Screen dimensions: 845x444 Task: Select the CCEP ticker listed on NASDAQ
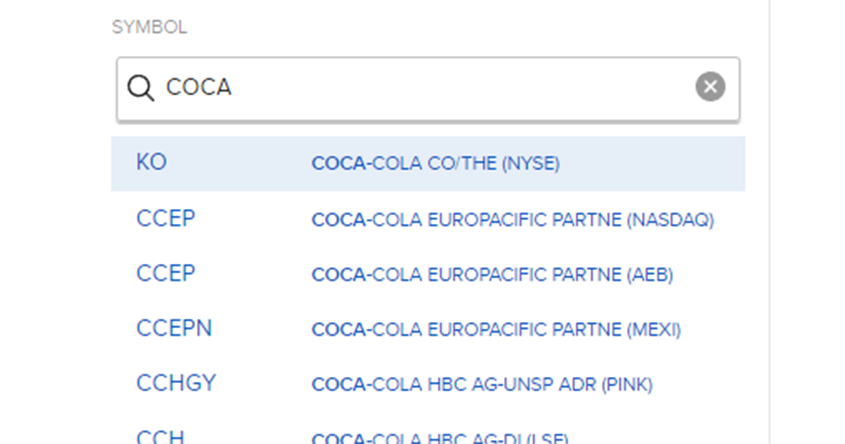pyautogui.click(x=166, y=218)
